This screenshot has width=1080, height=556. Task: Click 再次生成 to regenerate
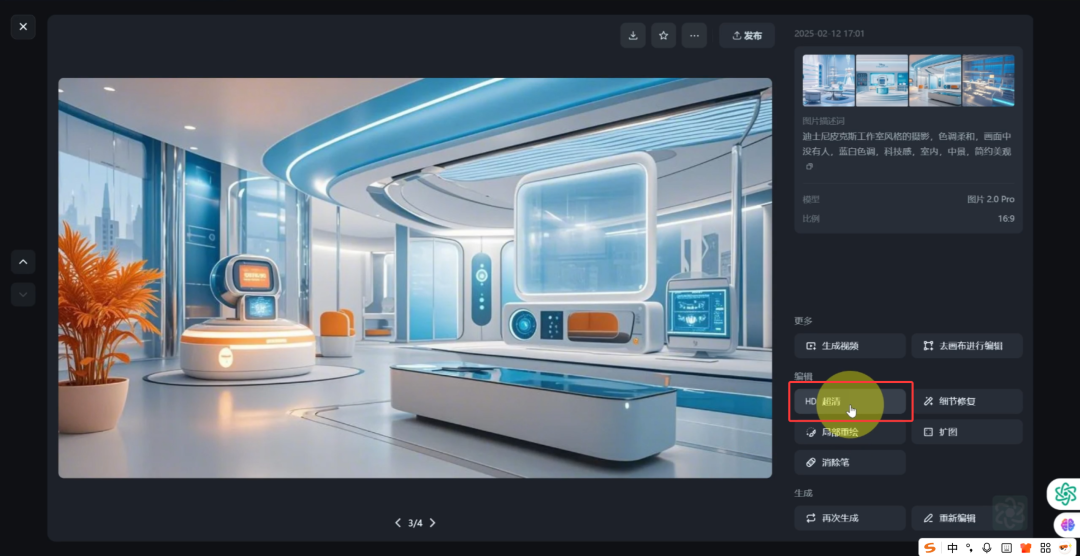click(850, 518)
